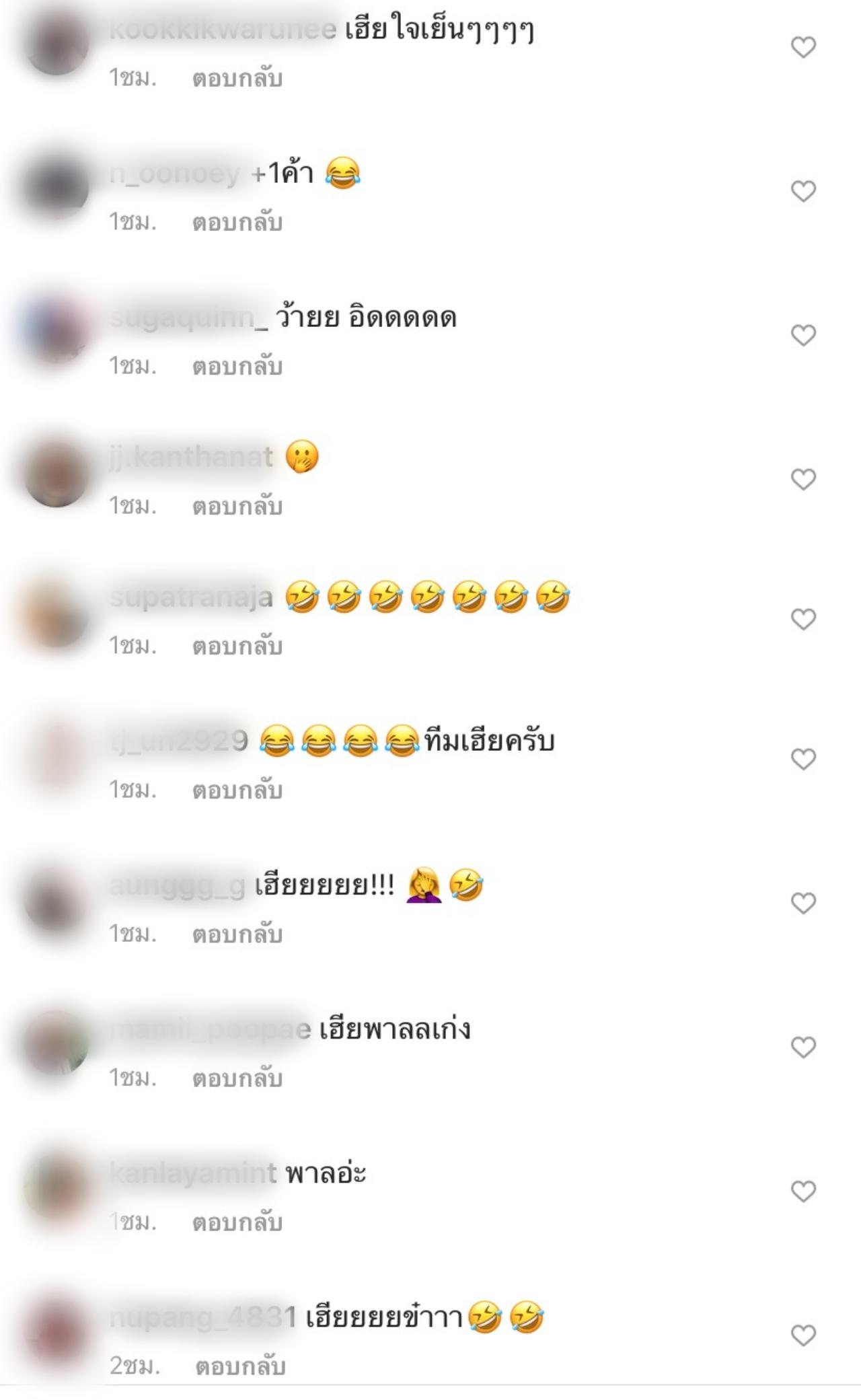Tap heart beside 'ทีมเฮียครับ' comment

803,759
